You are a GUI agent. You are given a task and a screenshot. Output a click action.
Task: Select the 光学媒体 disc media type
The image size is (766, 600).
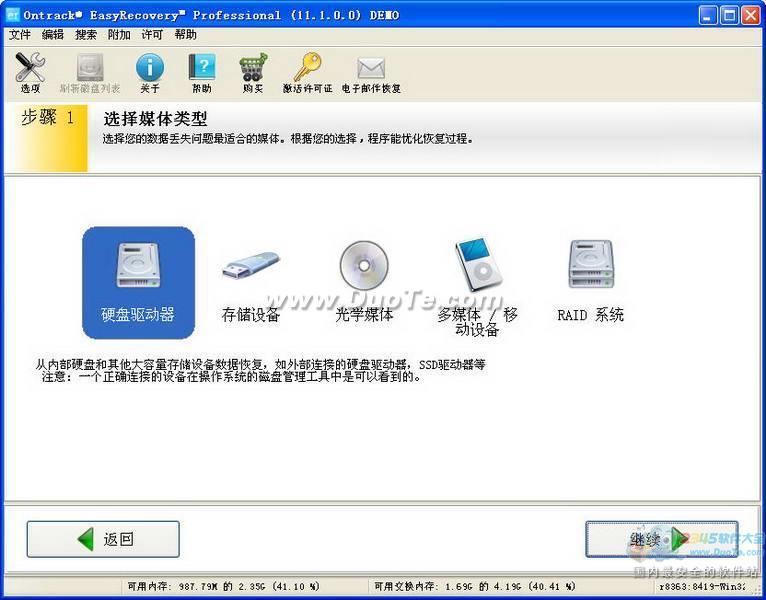(x=364, y=282)
